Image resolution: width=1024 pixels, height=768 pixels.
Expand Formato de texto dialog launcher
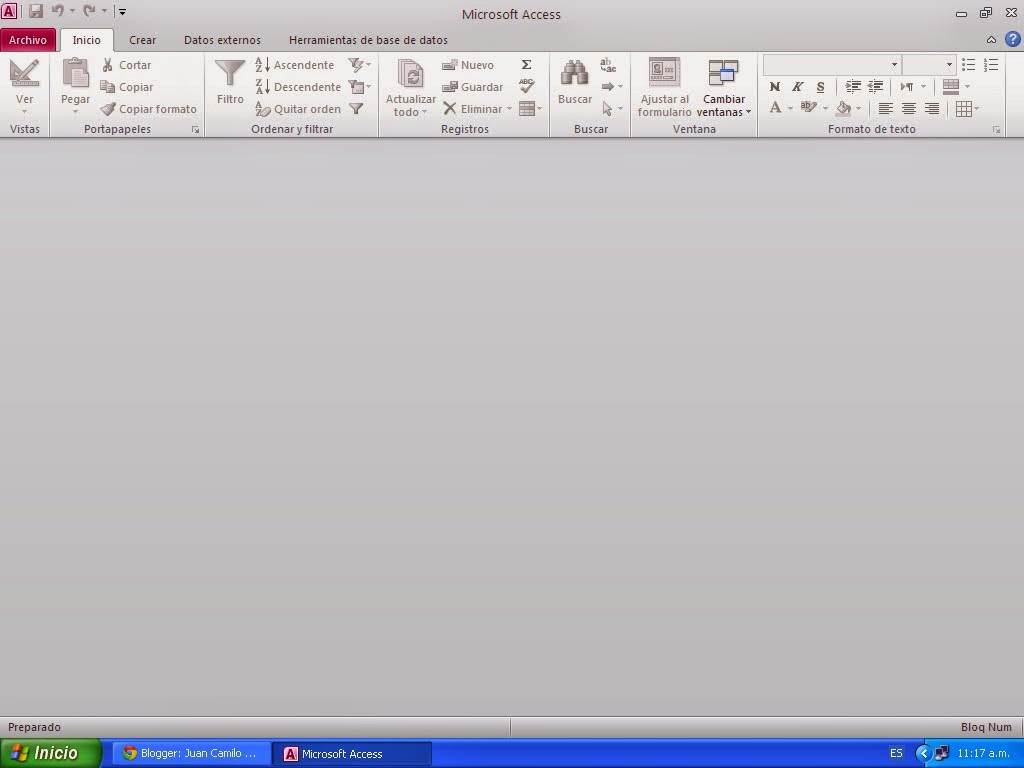[996, 130]
